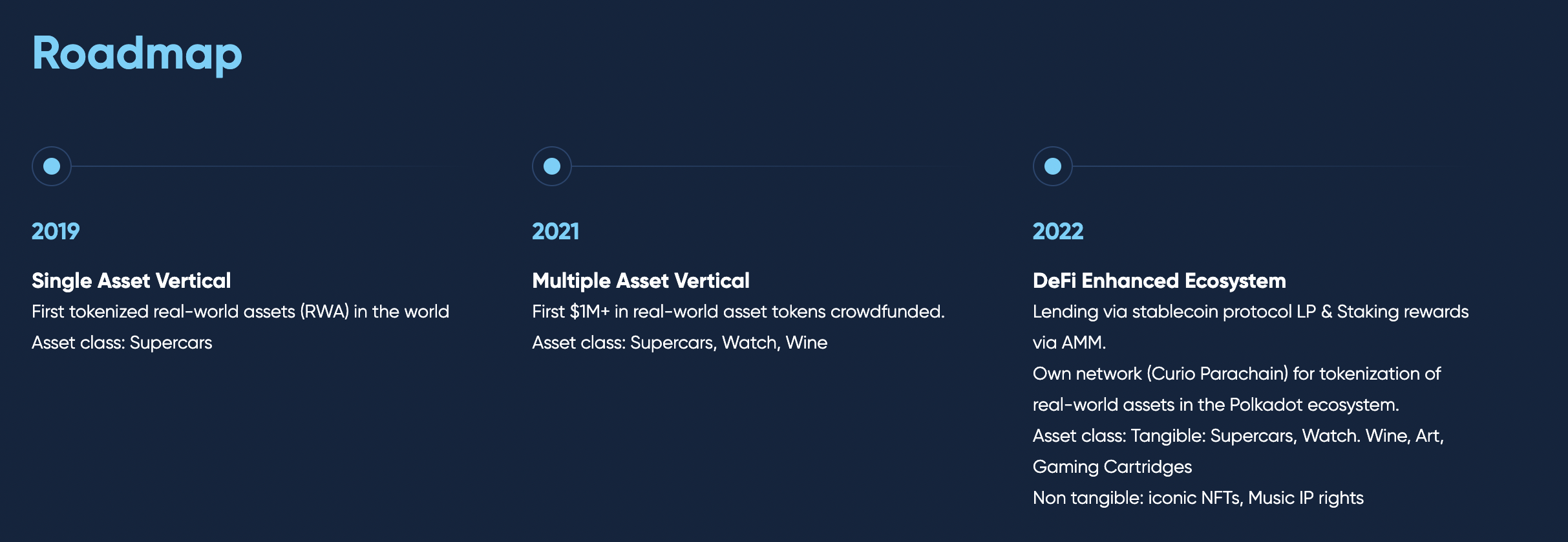This screenshot has width=1568, height=542.
Task: Click the 2021 timeline marker dot
Action: click(552, 166)
